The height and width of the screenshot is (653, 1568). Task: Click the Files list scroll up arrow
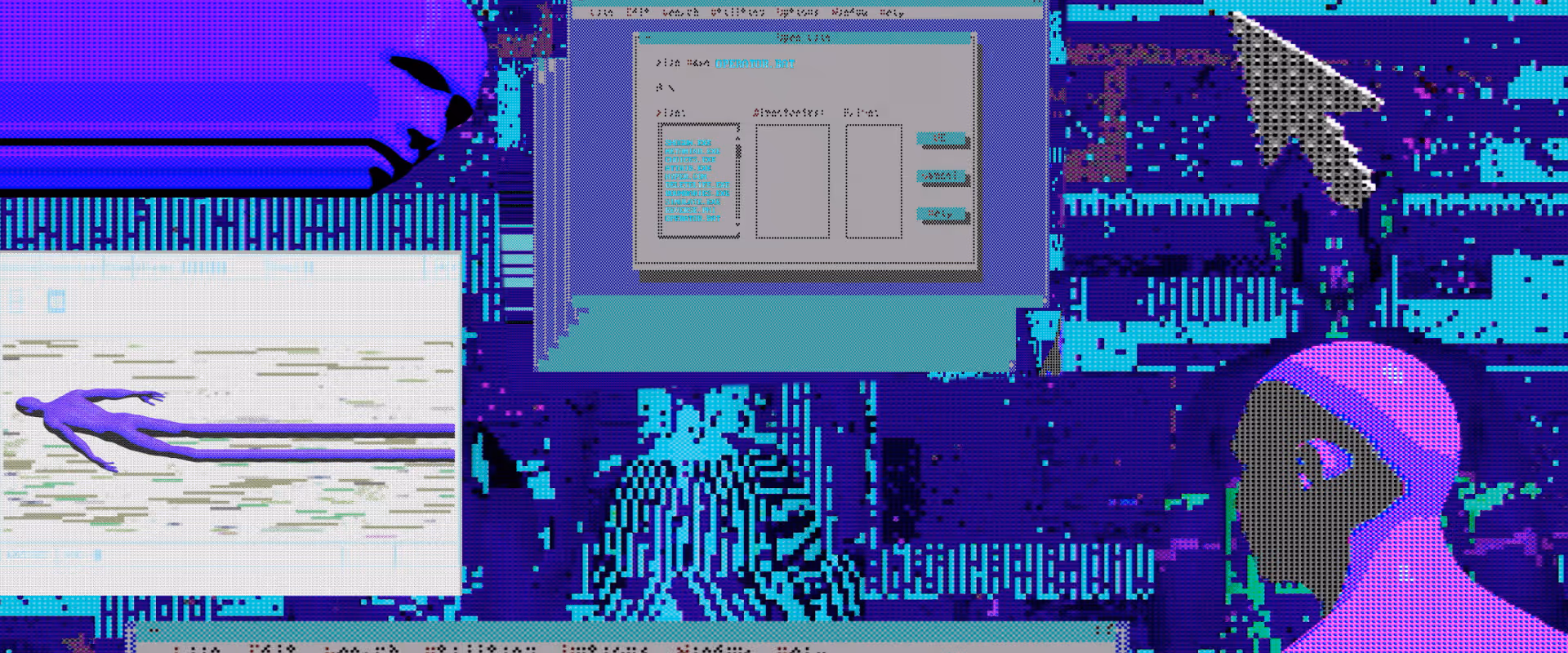click(x=738, y=137)
